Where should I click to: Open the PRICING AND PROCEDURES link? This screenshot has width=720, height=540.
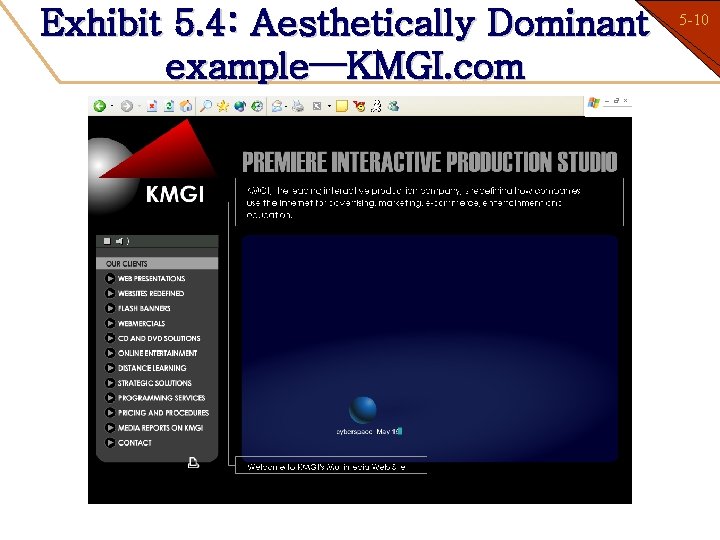tap(163, 413)
